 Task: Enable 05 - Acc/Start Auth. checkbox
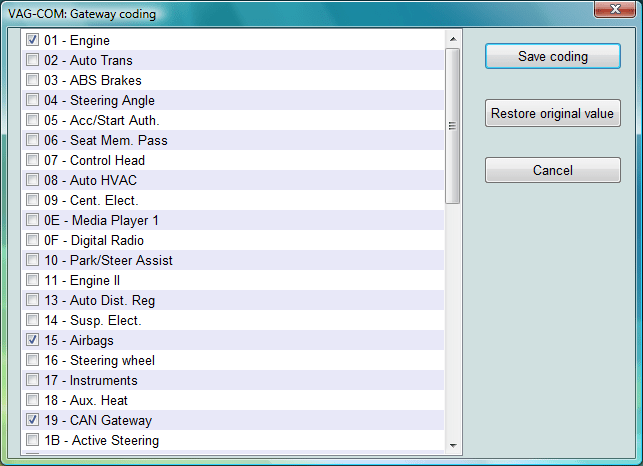(x=32, y=120)
